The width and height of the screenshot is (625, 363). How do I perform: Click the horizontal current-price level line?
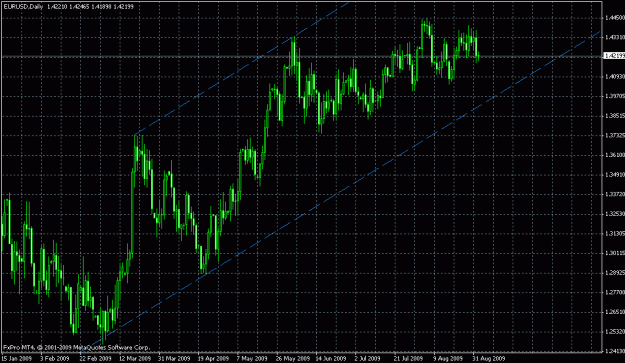click(x=302, y=57)
